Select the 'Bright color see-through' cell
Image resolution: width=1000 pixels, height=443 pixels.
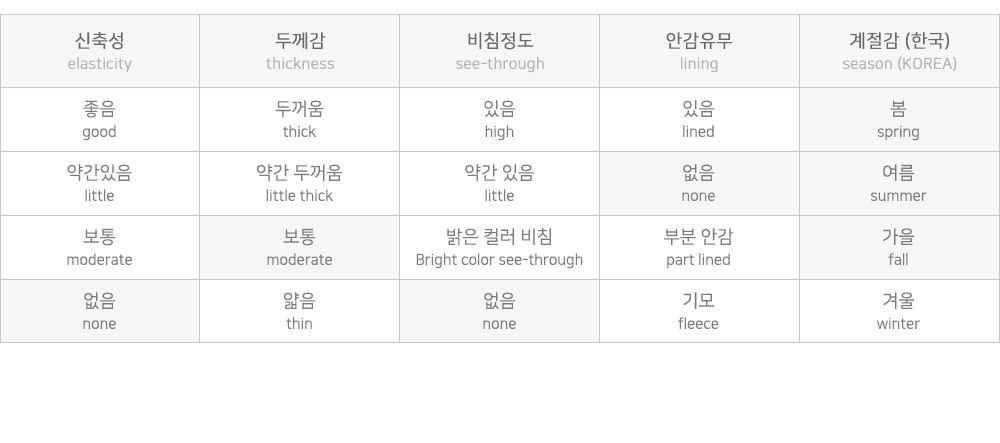click(499, 248)
